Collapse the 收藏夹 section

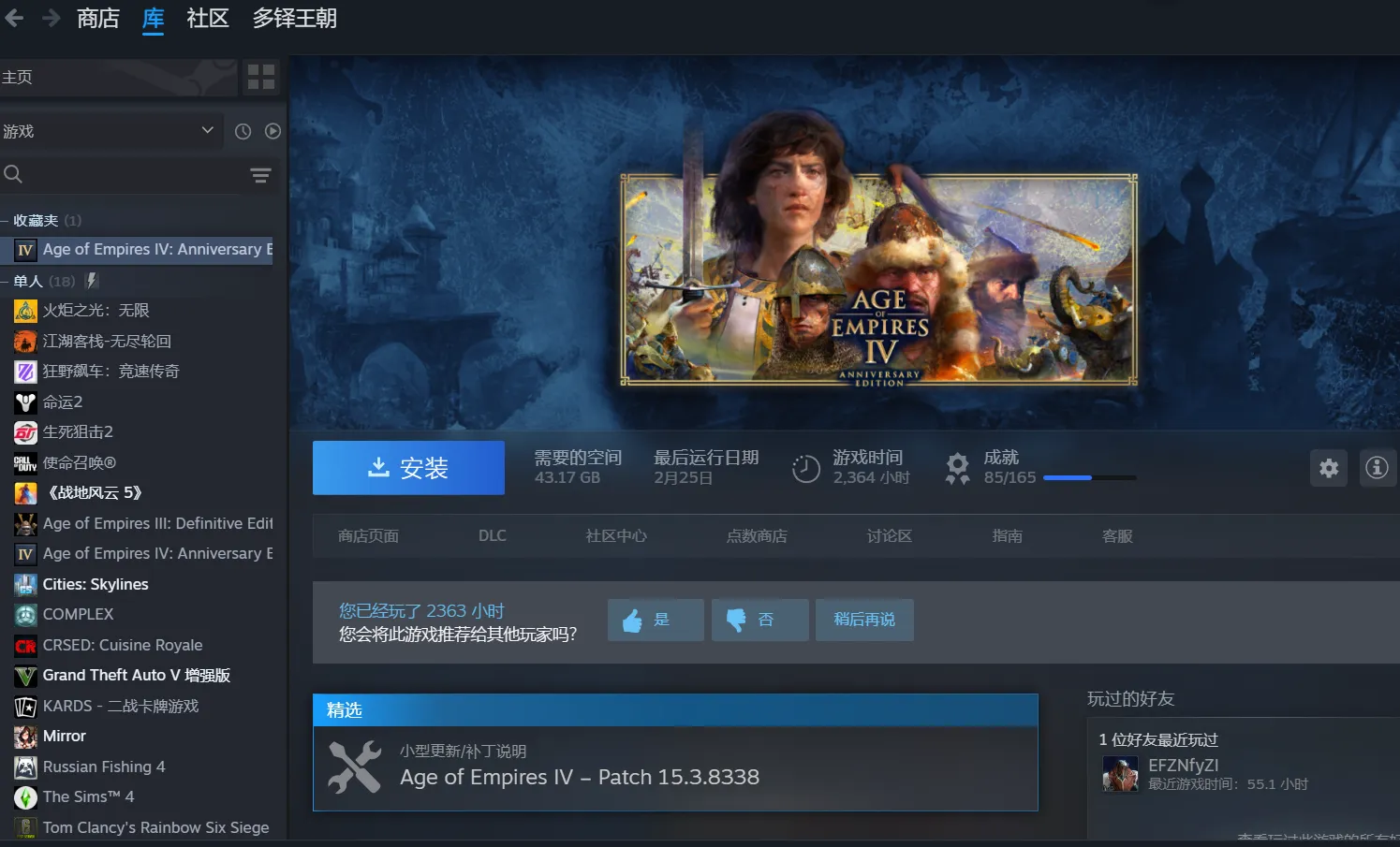click(x=6, y=221)
